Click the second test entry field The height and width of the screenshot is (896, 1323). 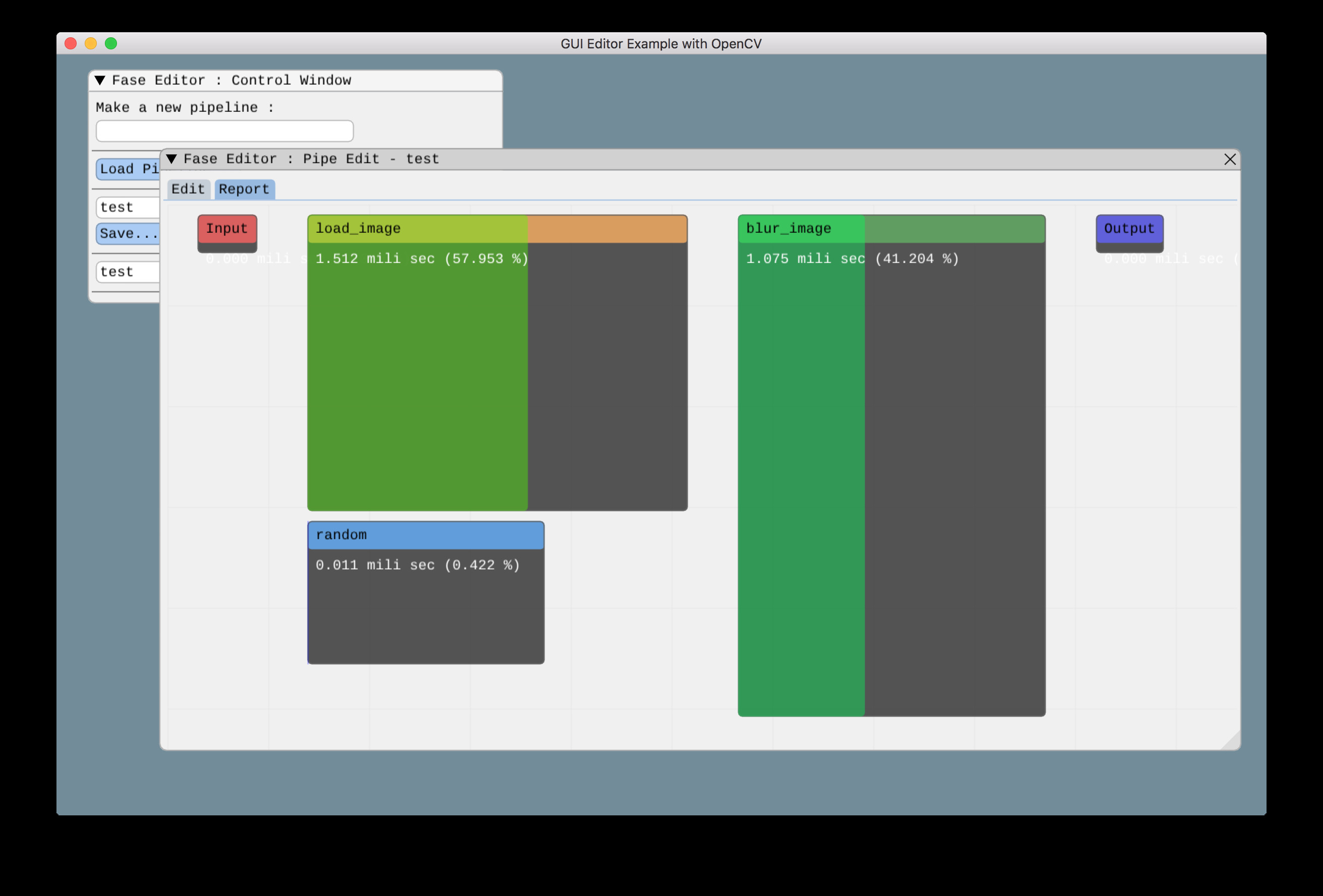coord(128,272)
